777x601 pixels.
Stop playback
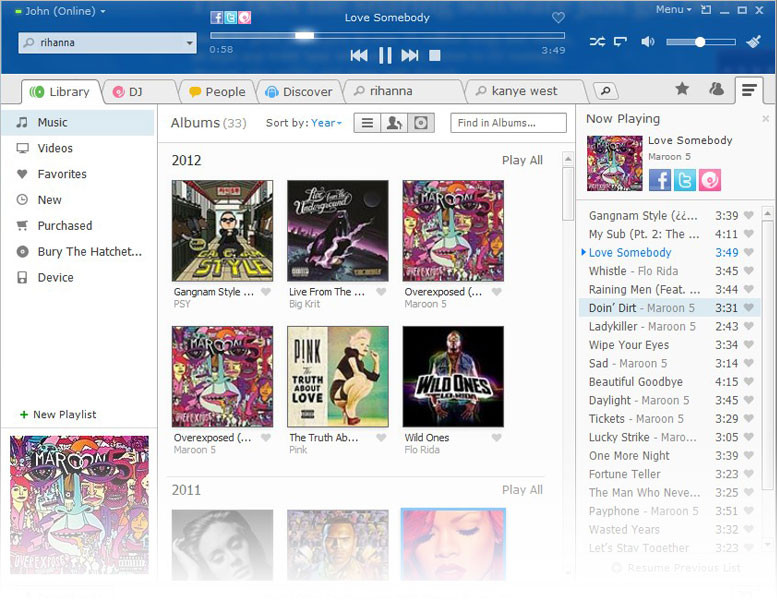[435, 55]
